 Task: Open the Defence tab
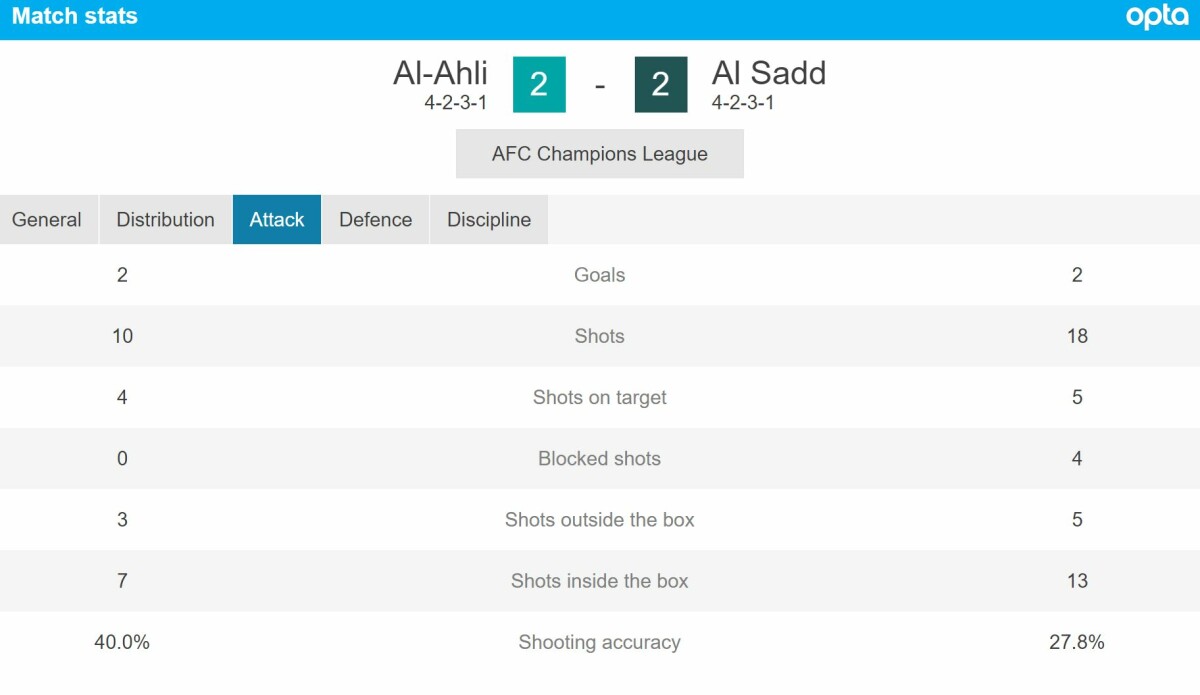coord(376,220)
